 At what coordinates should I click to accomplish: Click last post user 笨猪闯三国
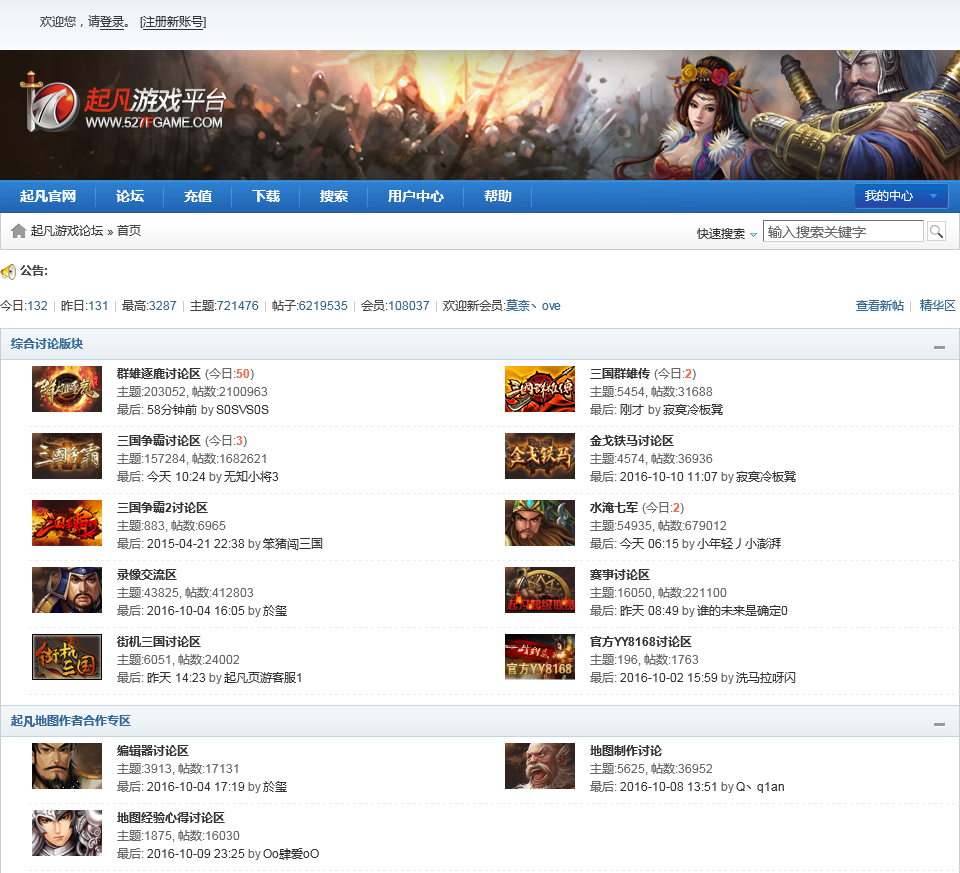click(293, 544)
